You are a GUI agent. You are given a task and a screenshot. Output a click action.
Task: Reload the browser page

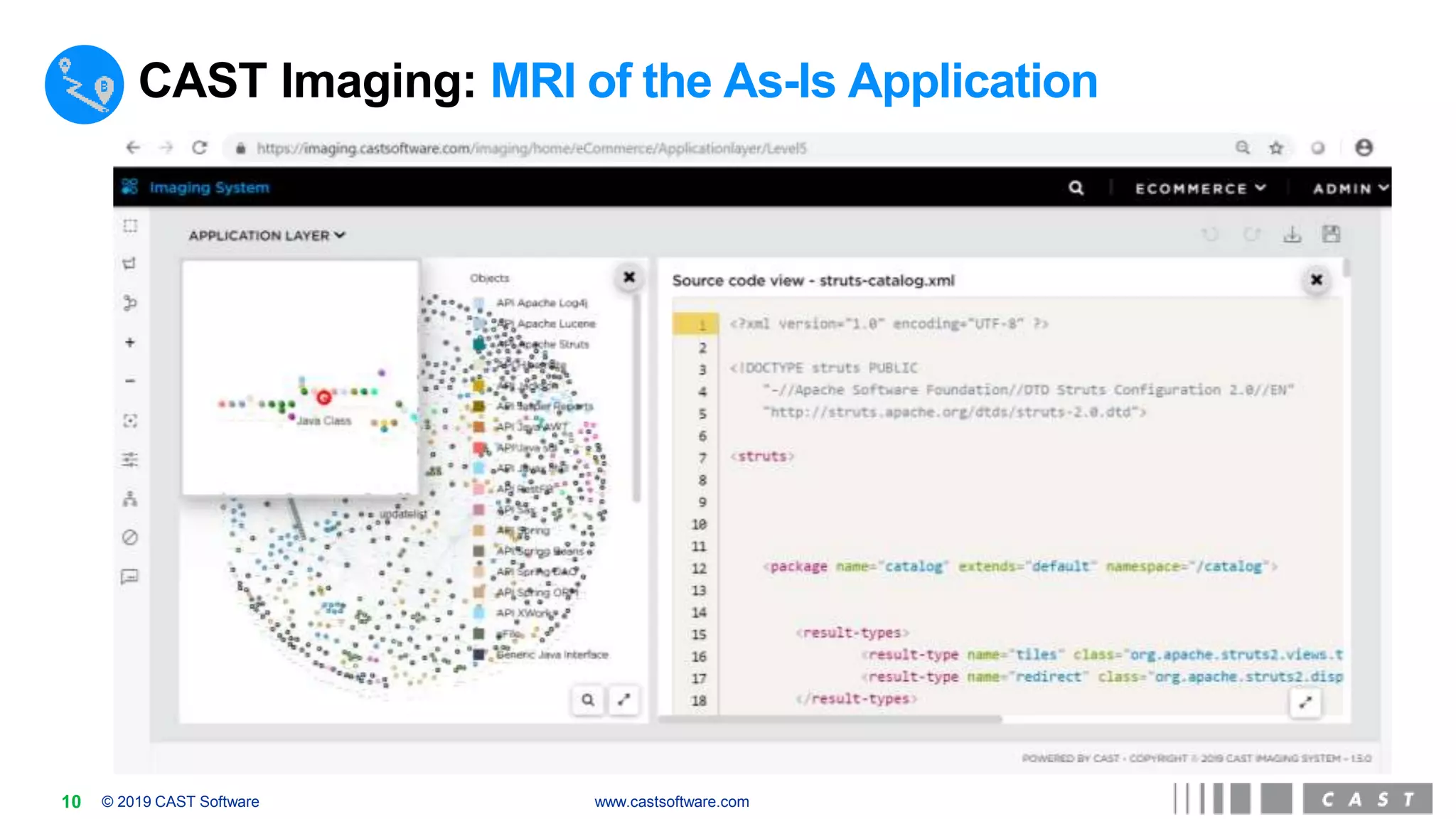click(x=200, y=148)
